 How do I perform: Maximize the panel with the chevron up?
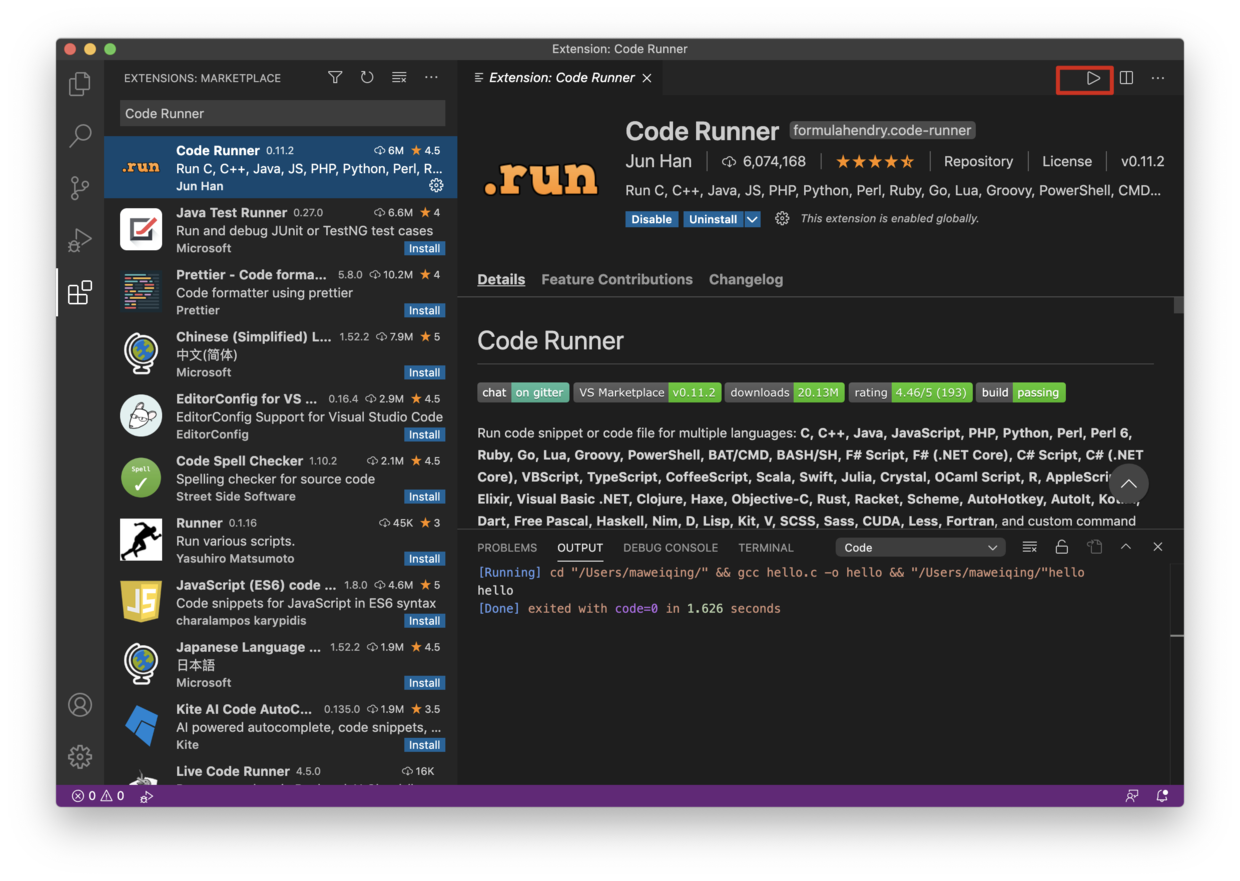[x=1125, y=547]
